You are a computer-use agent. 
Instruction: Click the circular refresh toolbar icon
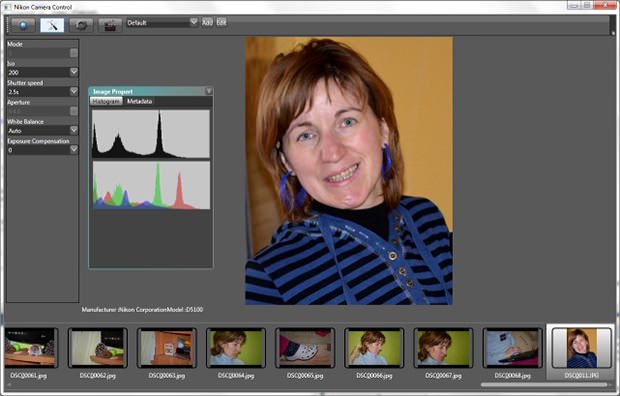click(x=81, y=25)
